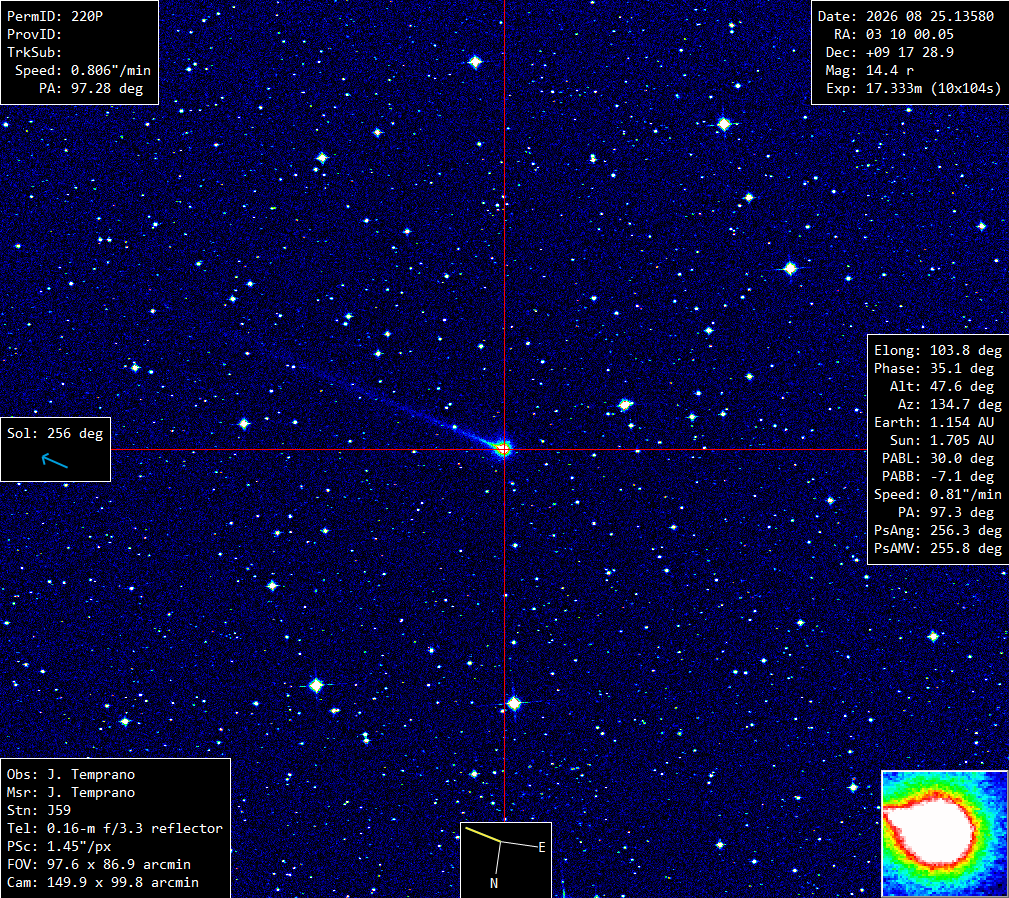Click the Stn: J59 station code
1009x898 pixels.
tap(39, 811)
